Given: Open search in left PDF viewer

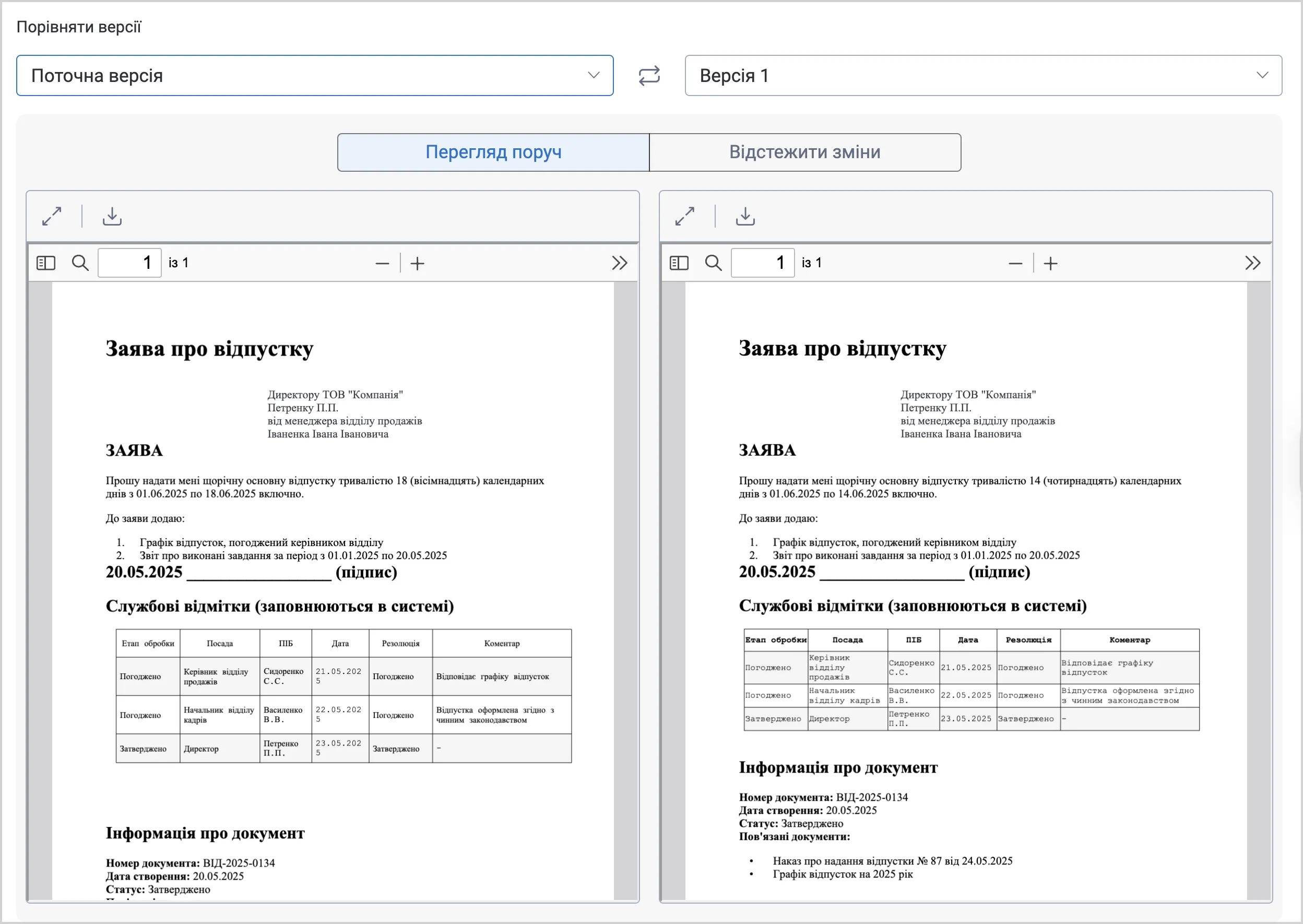Looking at the screenshot, I should point(80,263).
